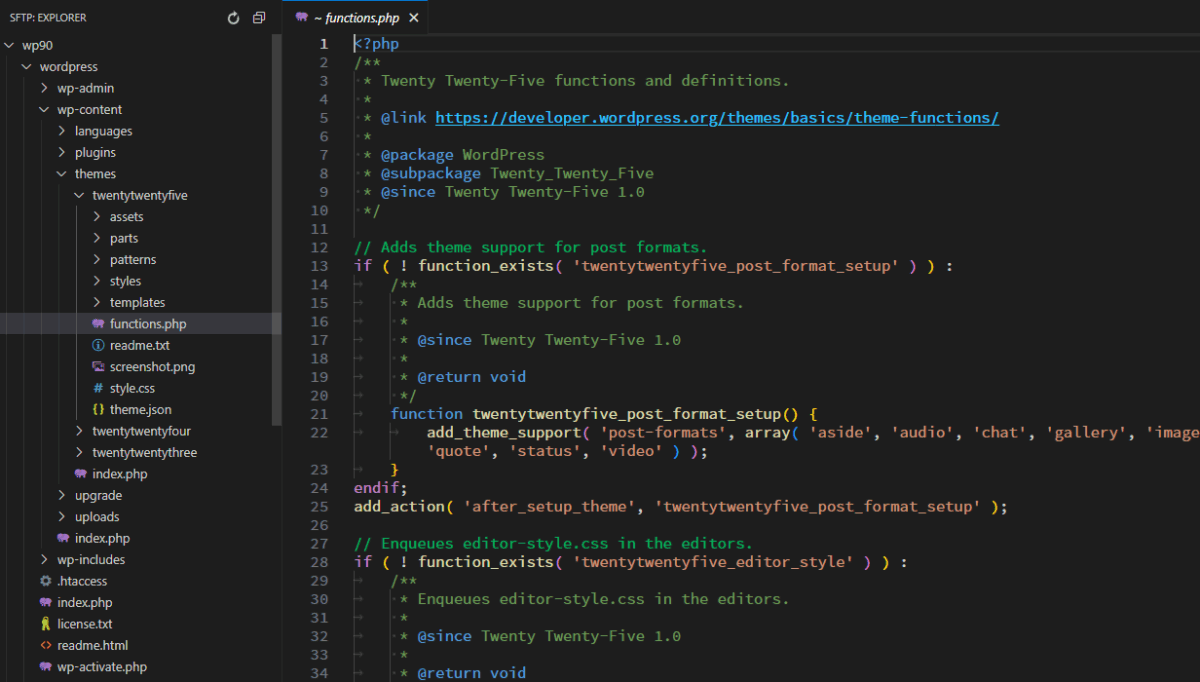Click the Collapse All folders icon
The width and height of the screenshot is (1200, 682).
tap(259, 18)
